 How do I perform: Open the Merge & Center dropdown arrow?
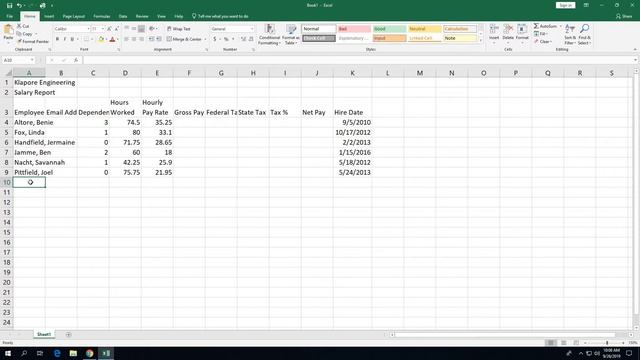coord(205,39)
